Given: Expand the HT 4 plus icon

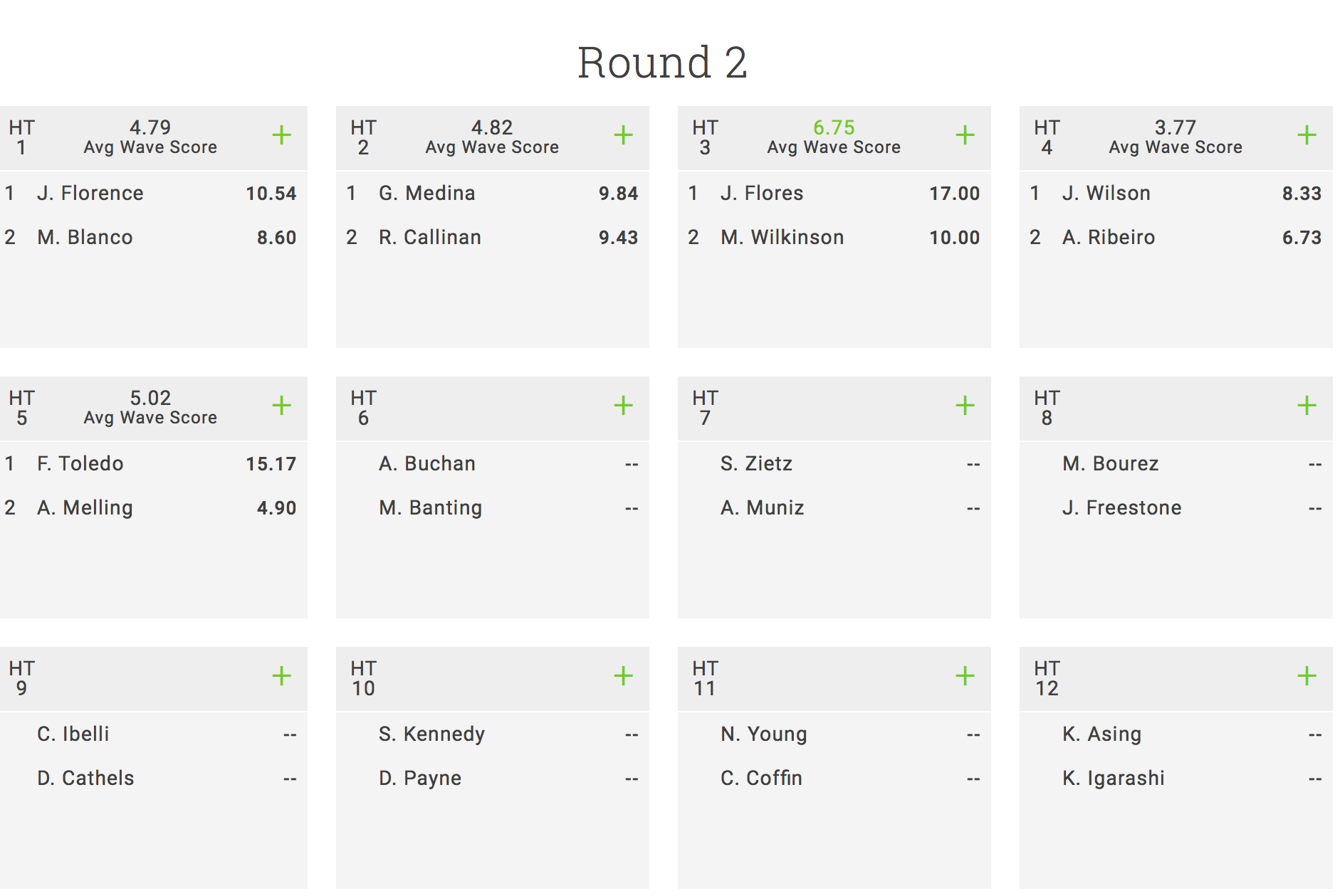Looking at the screenshot, I should click(1307, 135).
